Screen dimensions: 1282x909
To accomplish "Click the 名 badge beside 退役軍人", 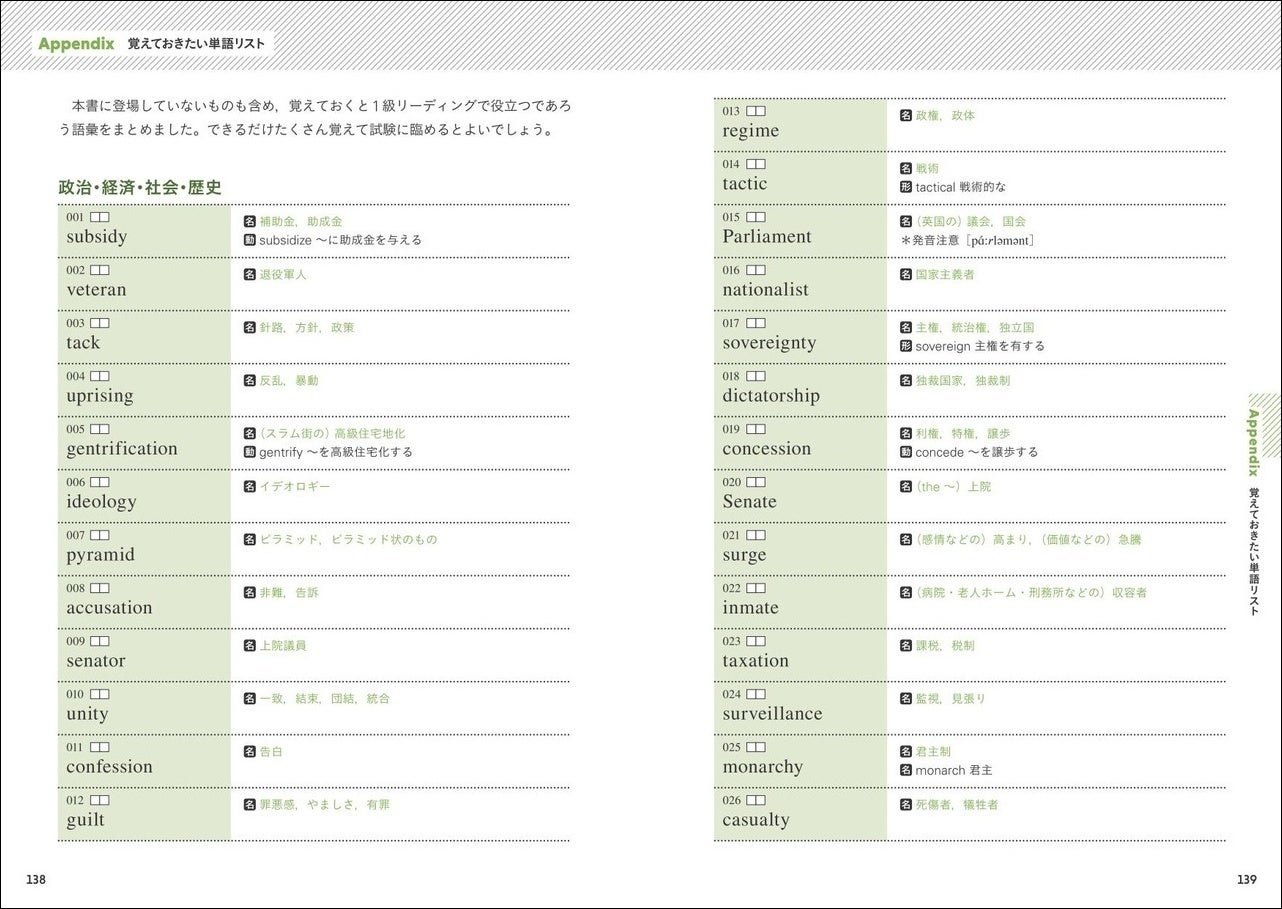I will click(250, 274).
